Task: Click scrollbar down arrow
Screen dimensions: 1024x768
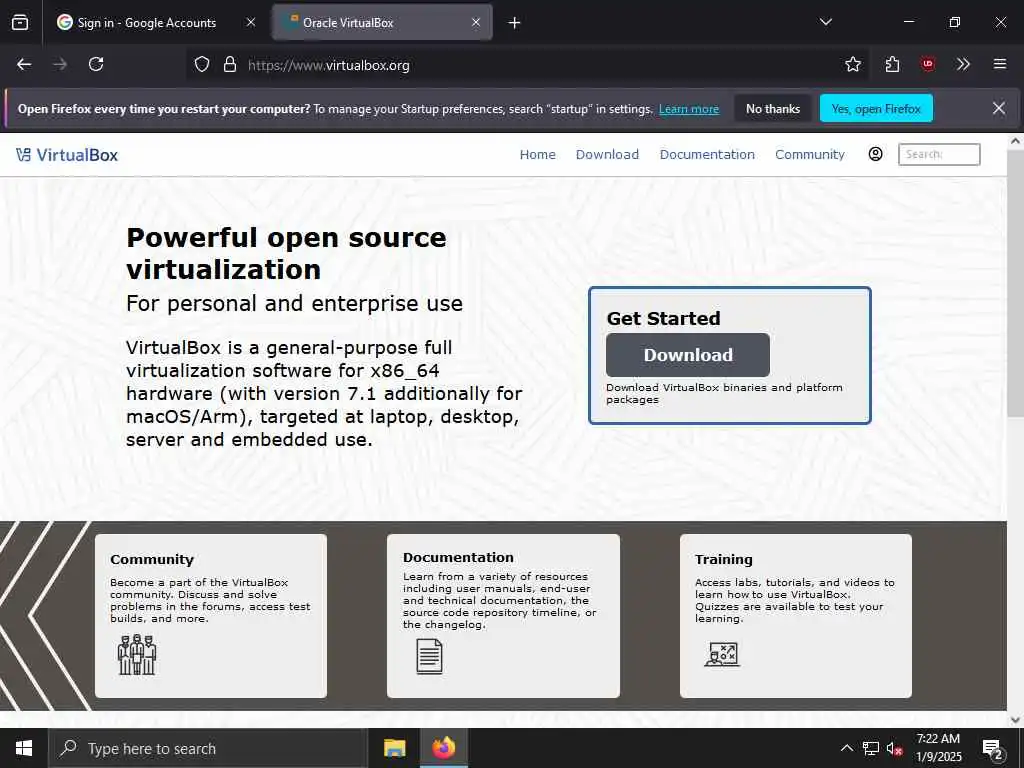Action: click(1016, 719)
